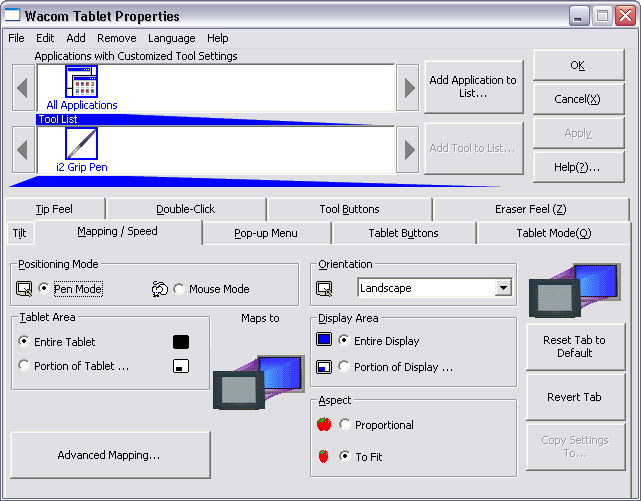The width and height of the screenshot is (641, 501).
Task: Close the Wacom Tablet Properties window
Action: point(625,16)
